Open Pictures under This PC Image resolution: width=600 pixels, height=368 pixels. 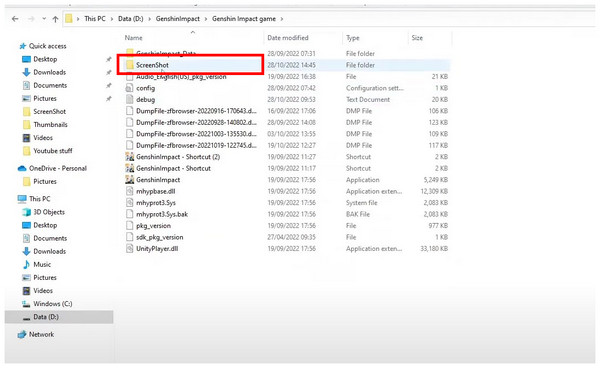[x=40, y=277]
